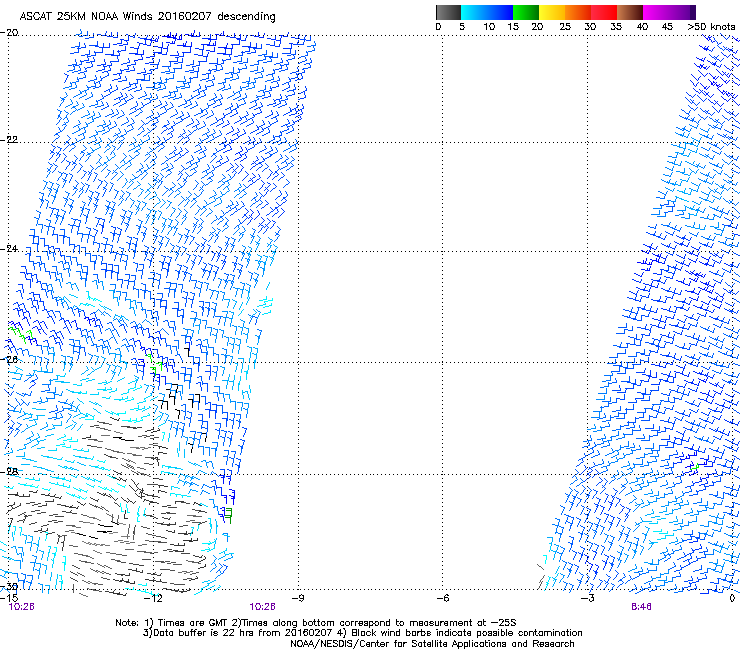Click the 10:28 time label below -15
Viewport: 740px width, 650px height.
click(x=22, y=607)
